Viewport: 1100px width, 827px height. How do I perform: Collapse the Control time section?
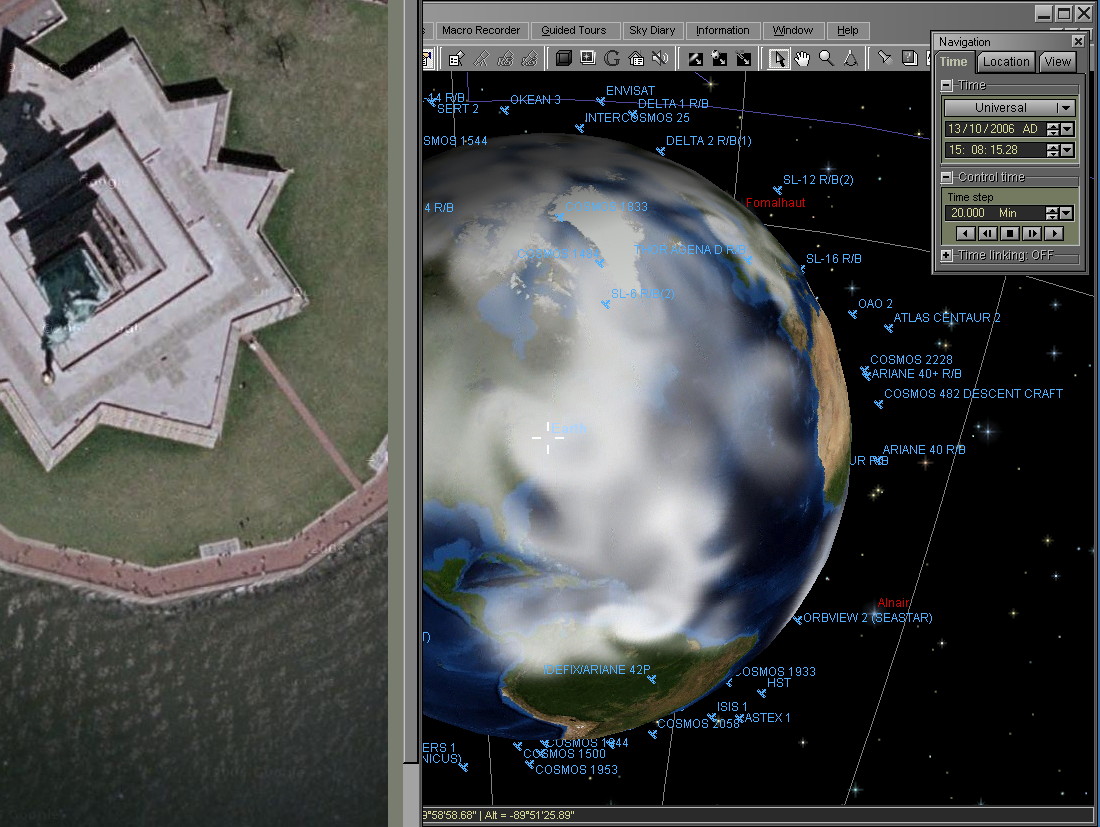pyautogui.click(x=947, y=177)
